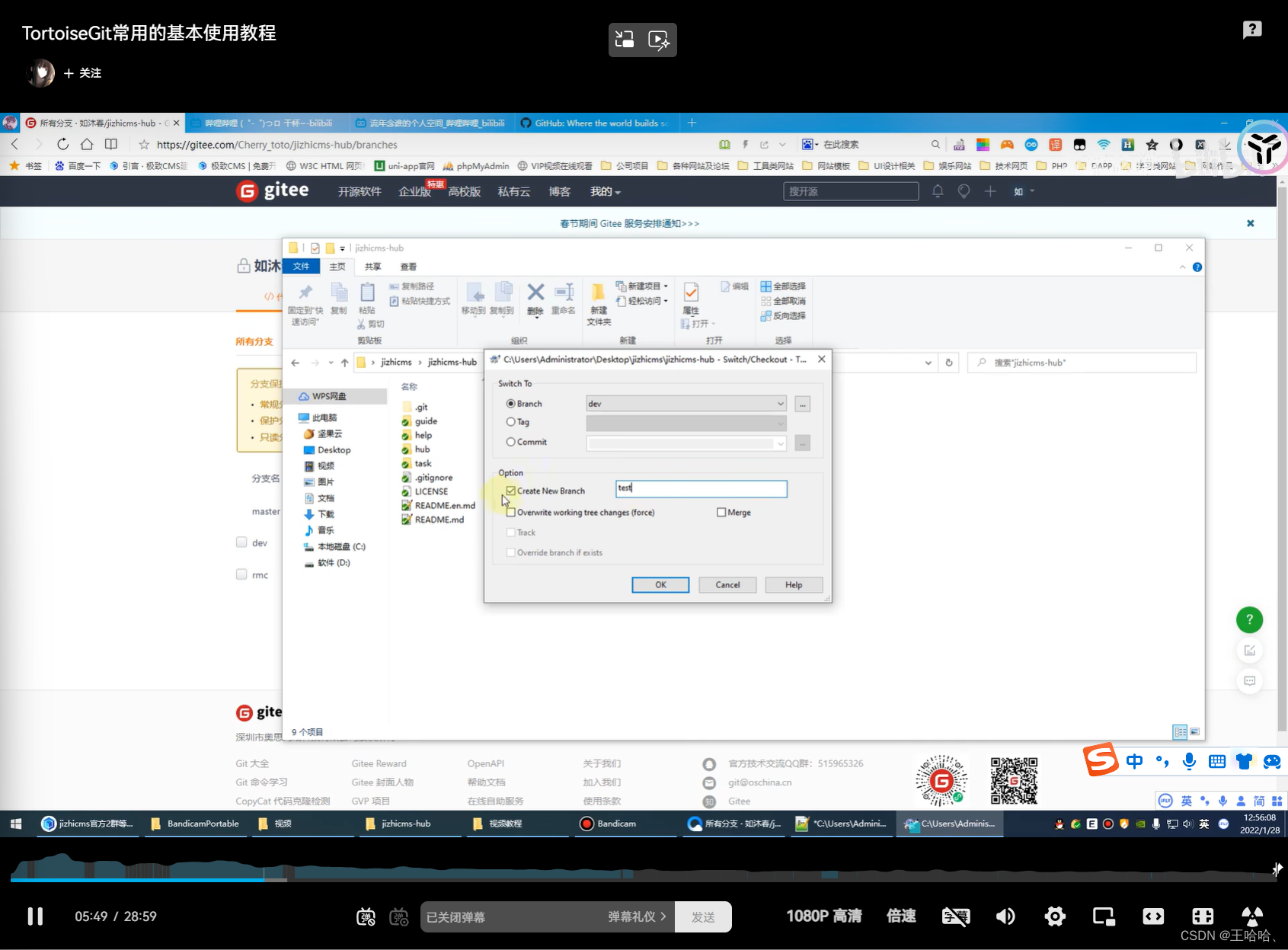This screenshot has height=950, width=1288.
Task: Click 全部选择 in the ribbon
Action: tap(783, 286)
